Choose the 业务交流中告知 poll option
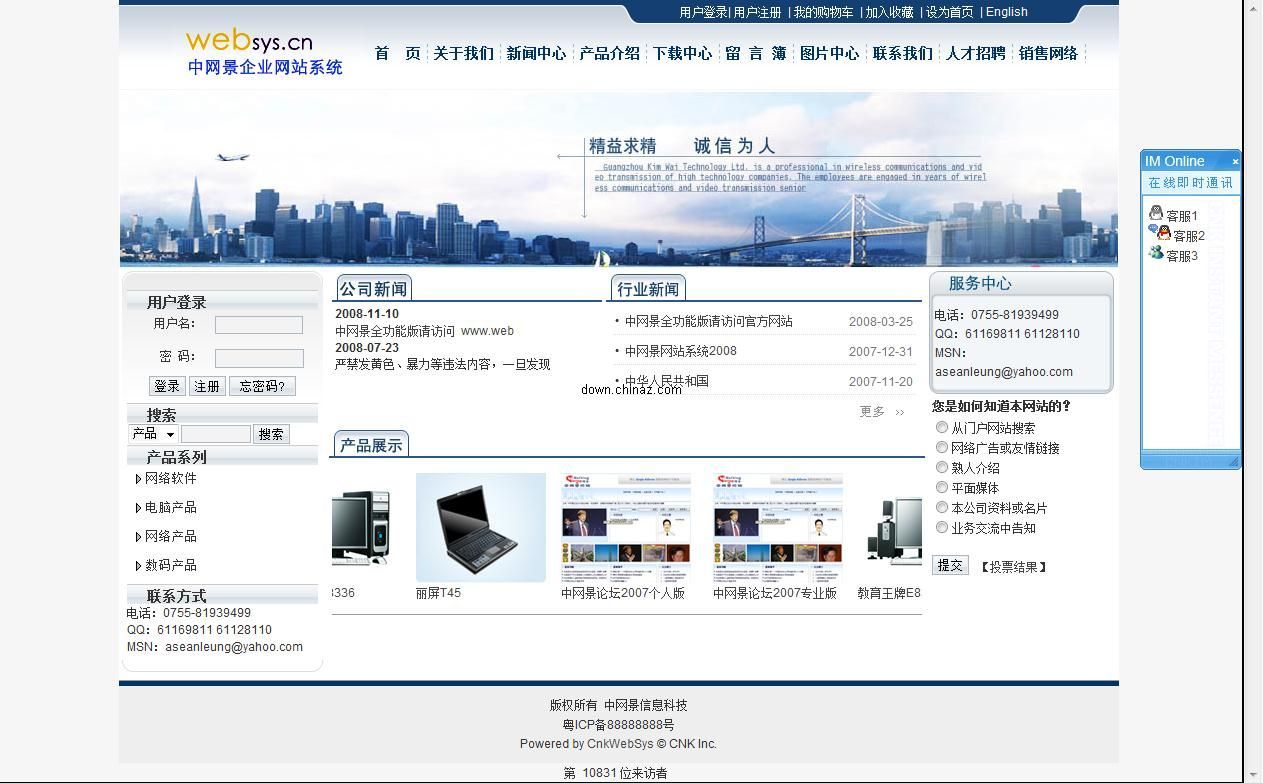 click(x=942, y=527)
